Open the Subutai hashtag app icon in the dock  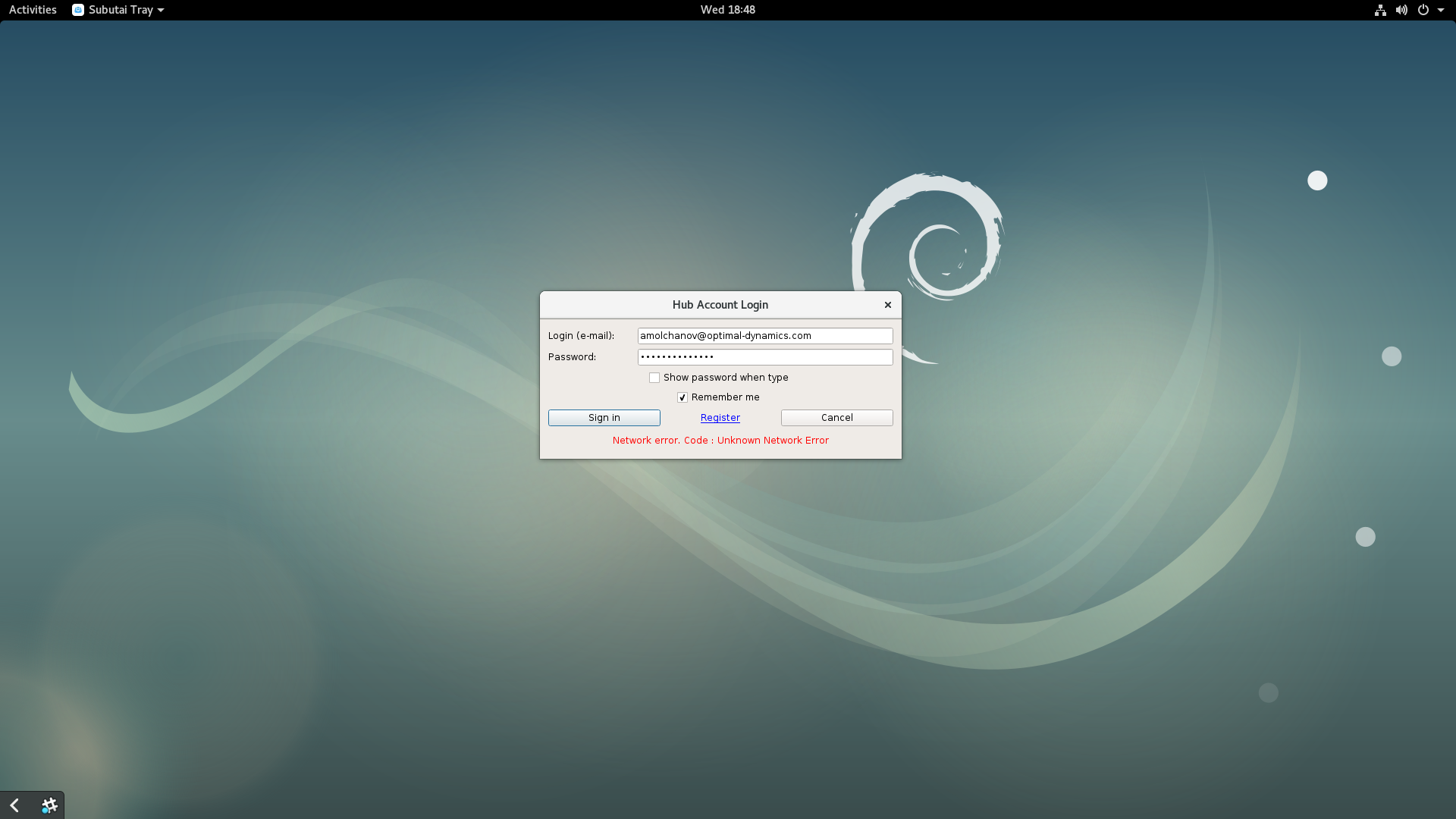[x=49, y=805]
